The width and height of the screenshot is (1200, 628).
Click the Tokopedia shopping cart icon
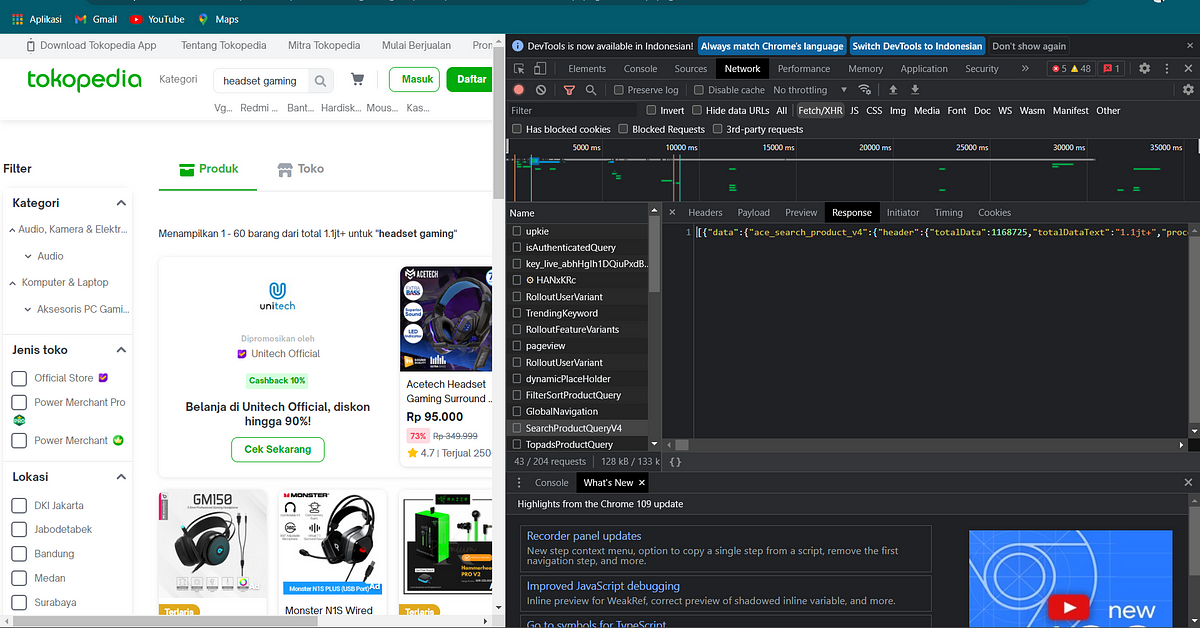tap(357, 79)
